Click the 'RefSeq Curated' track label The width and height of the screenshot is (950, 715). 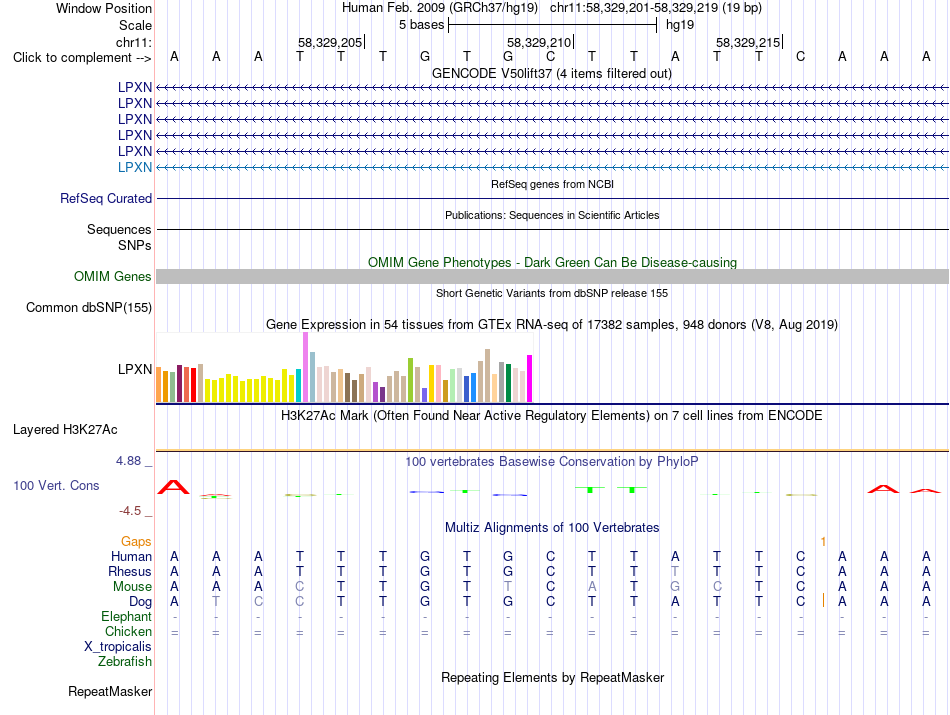click(x=106, y=198)
